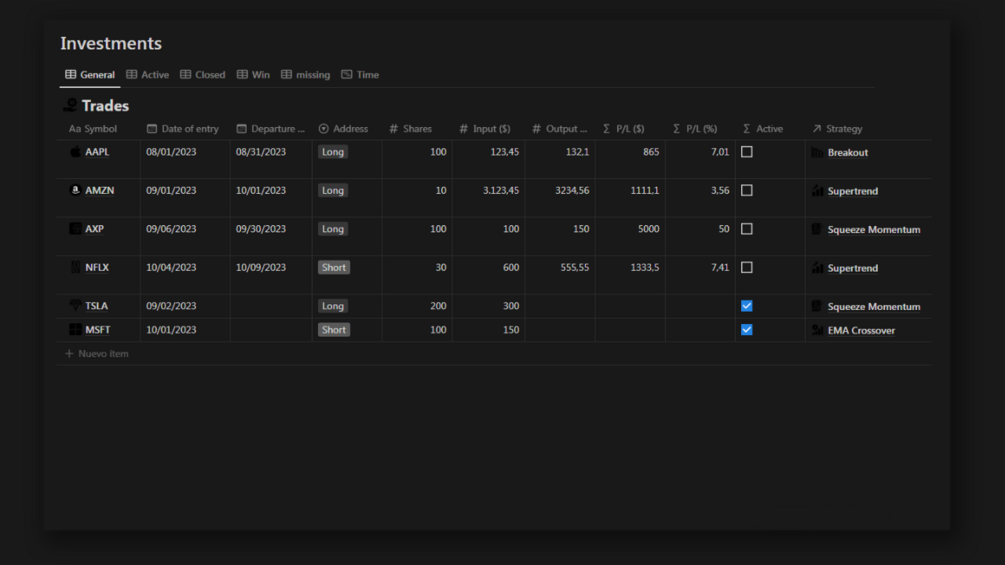Switch to the Closed view tab
The width and height of the screenshot is (1005, 565).
pyautogui.click(x=203, y=74)
